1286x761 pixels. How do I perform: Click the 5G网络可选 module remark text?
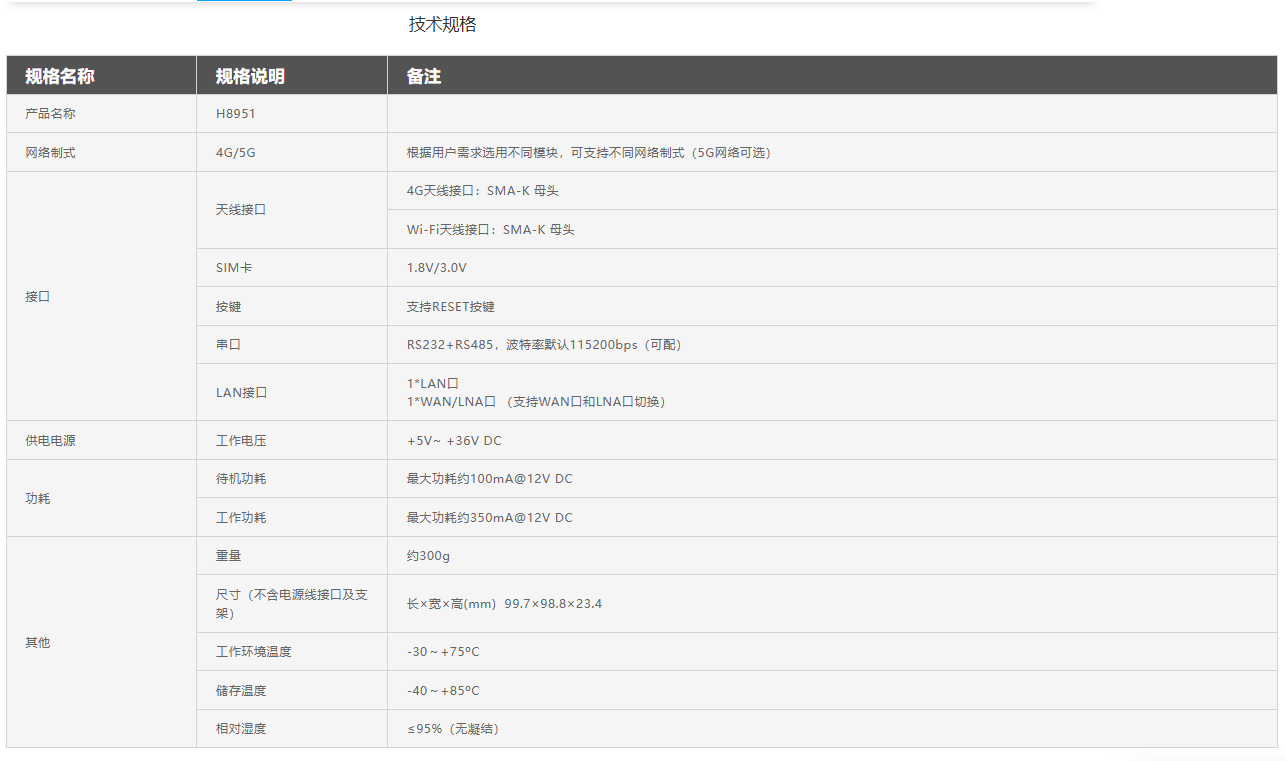click(588, 153)
